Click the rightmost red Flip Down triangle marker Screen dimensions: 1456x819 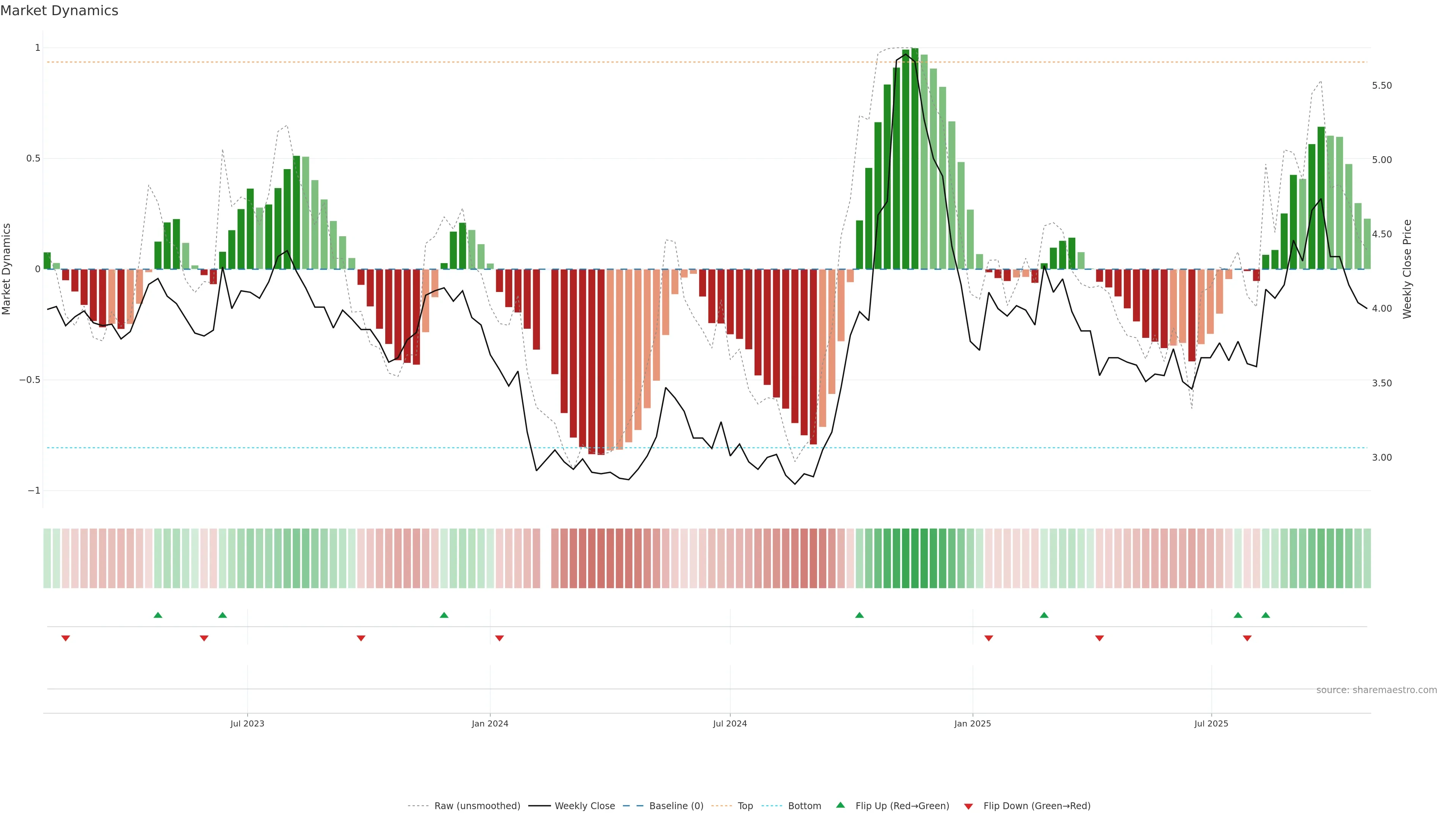coord(1247,638)
